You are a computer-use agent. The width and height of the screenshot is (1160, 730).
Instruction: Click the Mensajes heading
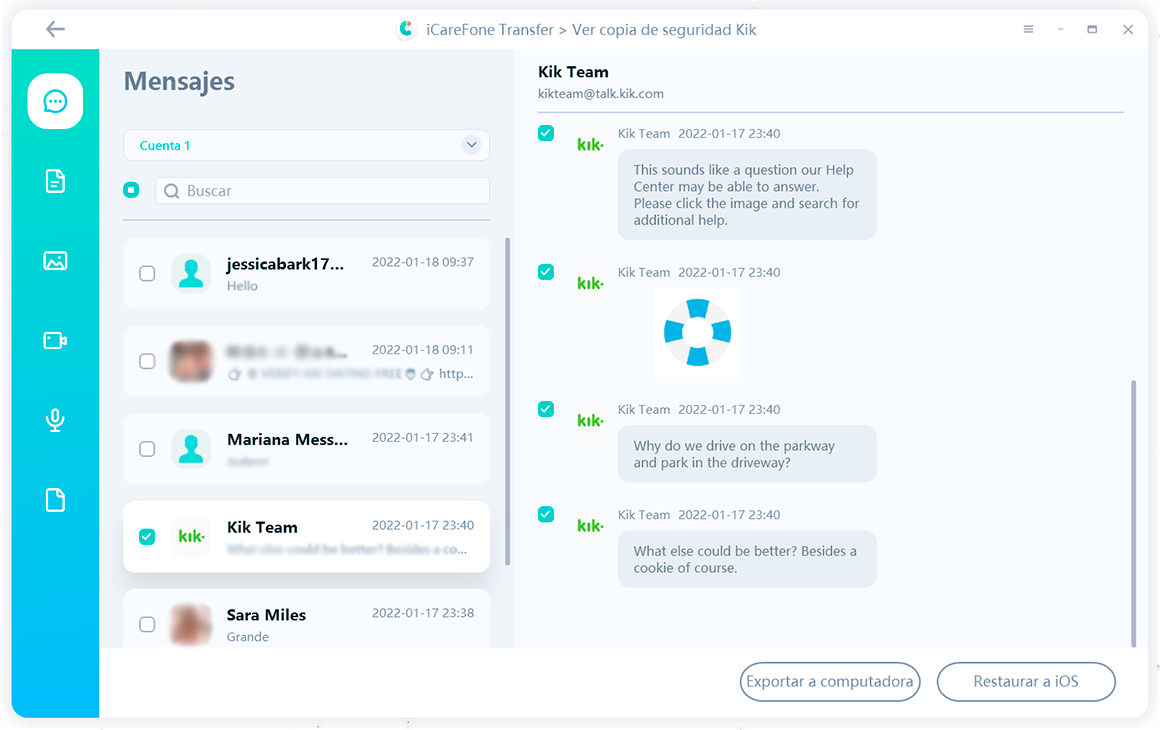tap(179, 81)
